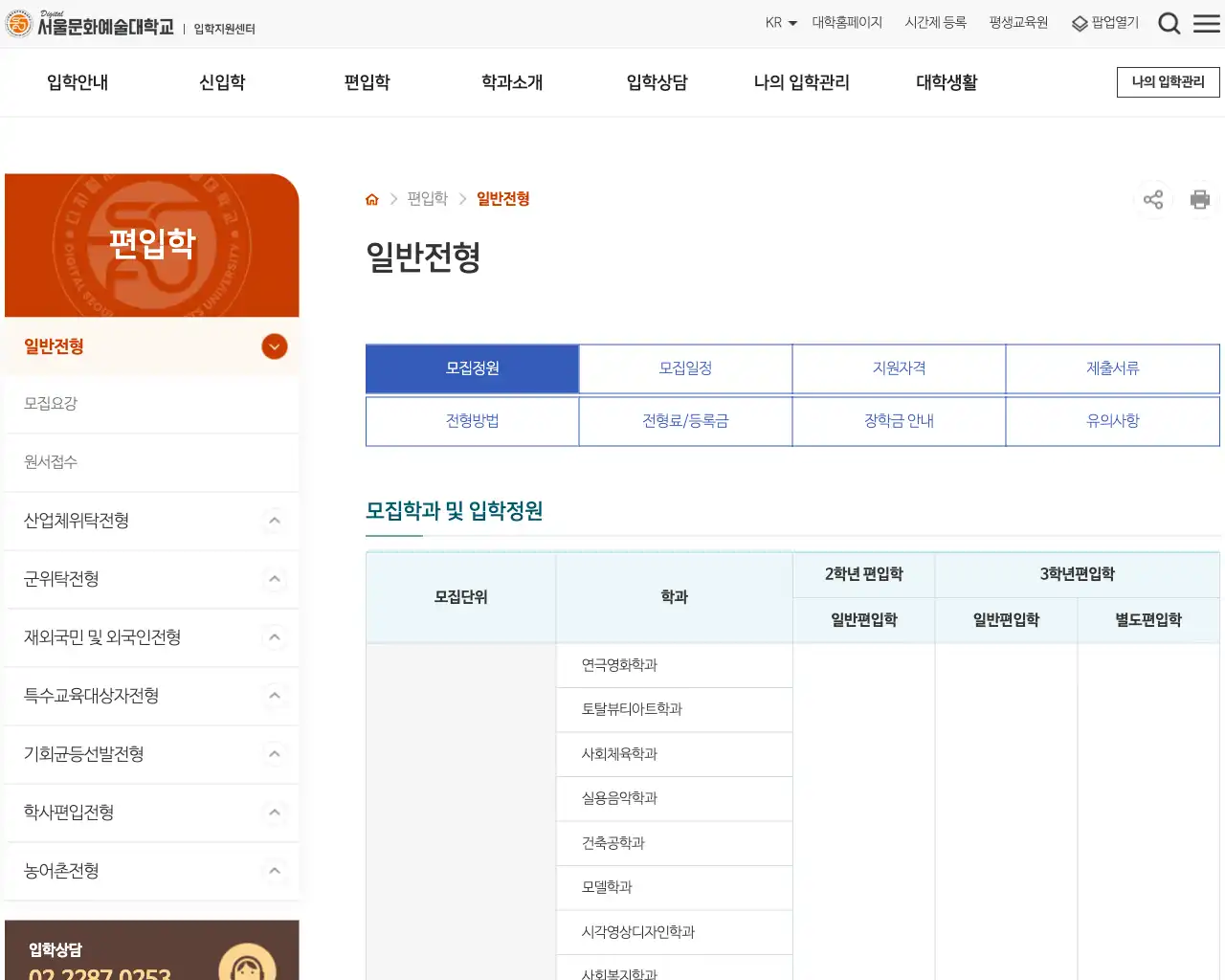This screenshot has width=1225, height=980.
Task: Click the counselor headset icon
Action: [247, 961]
